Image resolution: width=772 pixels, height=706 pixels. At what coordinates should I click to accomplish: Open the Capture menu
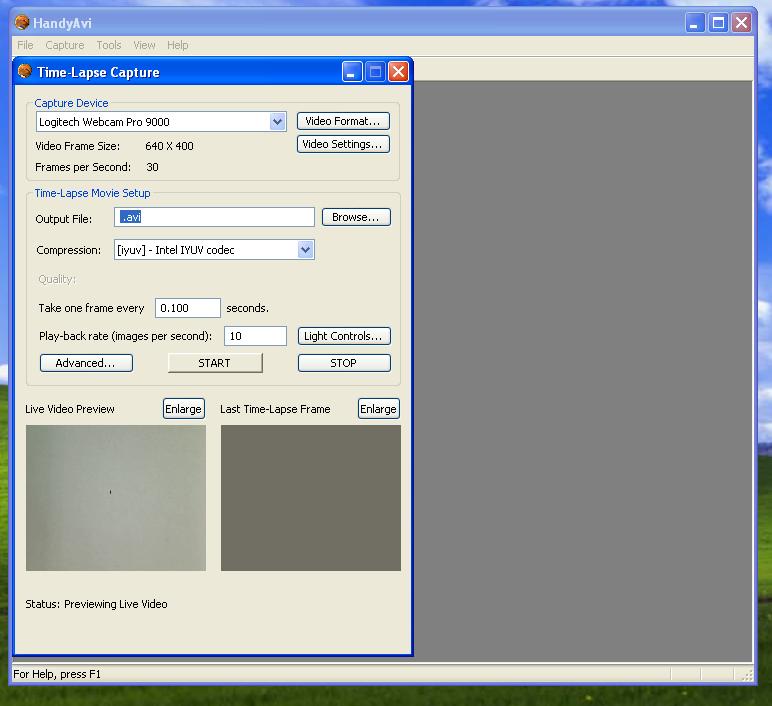65,45
